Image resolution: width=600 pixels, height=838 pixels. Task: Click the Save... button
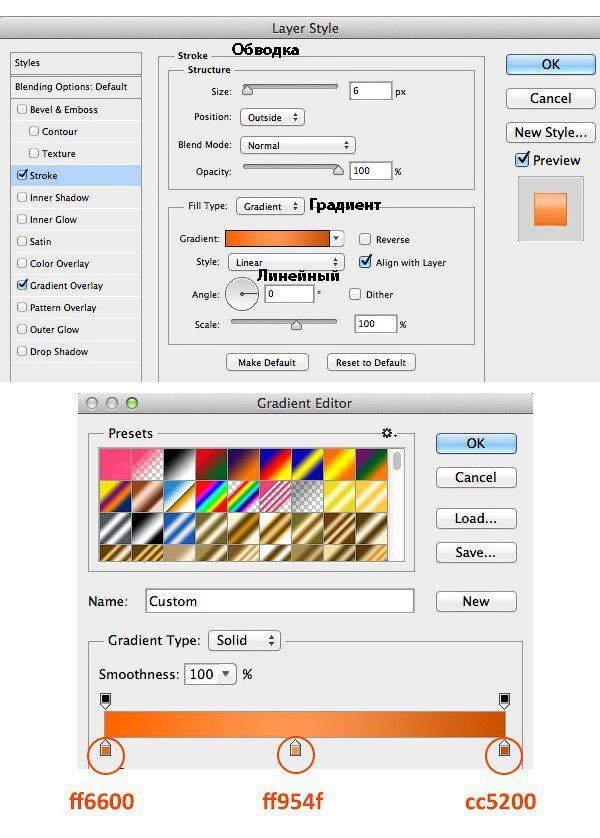(476, 552)
